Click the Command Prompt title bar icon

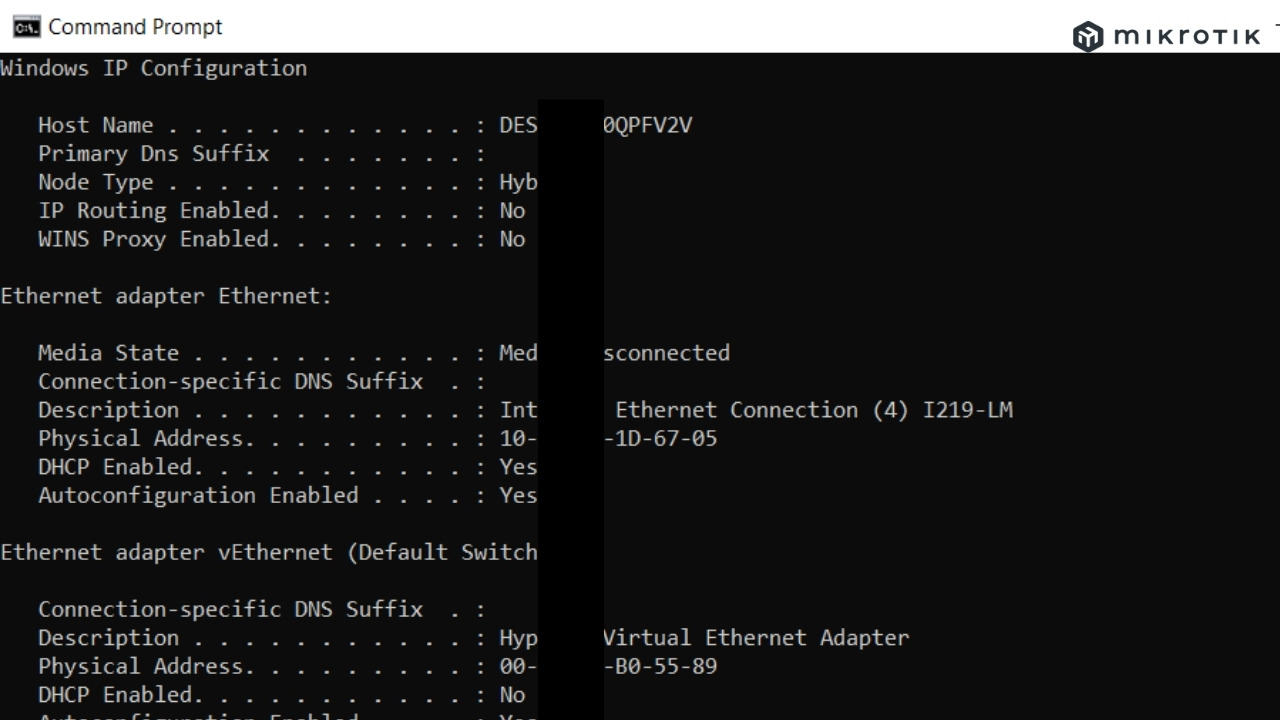tap(26, 27)
